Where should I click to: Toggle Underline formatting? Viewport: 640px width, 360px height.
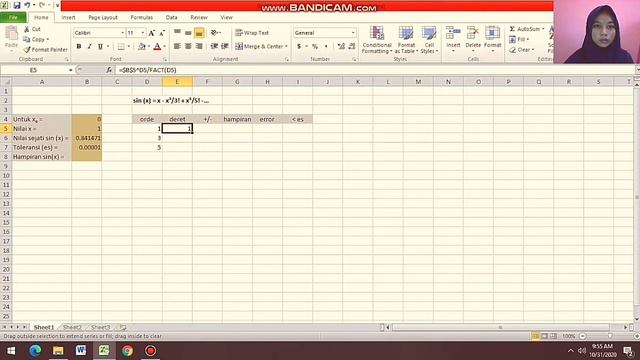click(100, 47)
